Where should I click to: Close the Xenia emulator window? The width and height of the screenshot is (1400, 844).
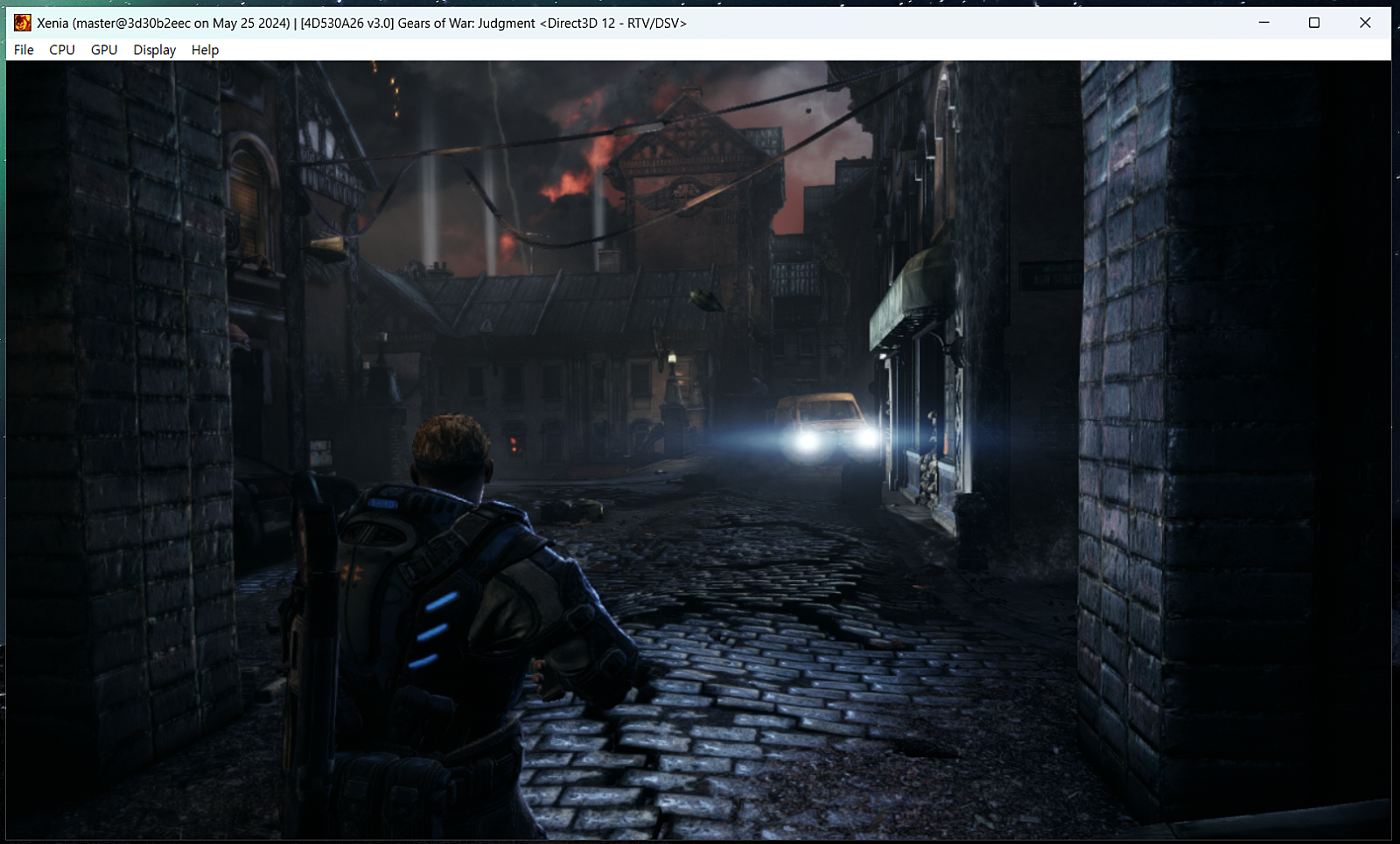coord(1365,23)
